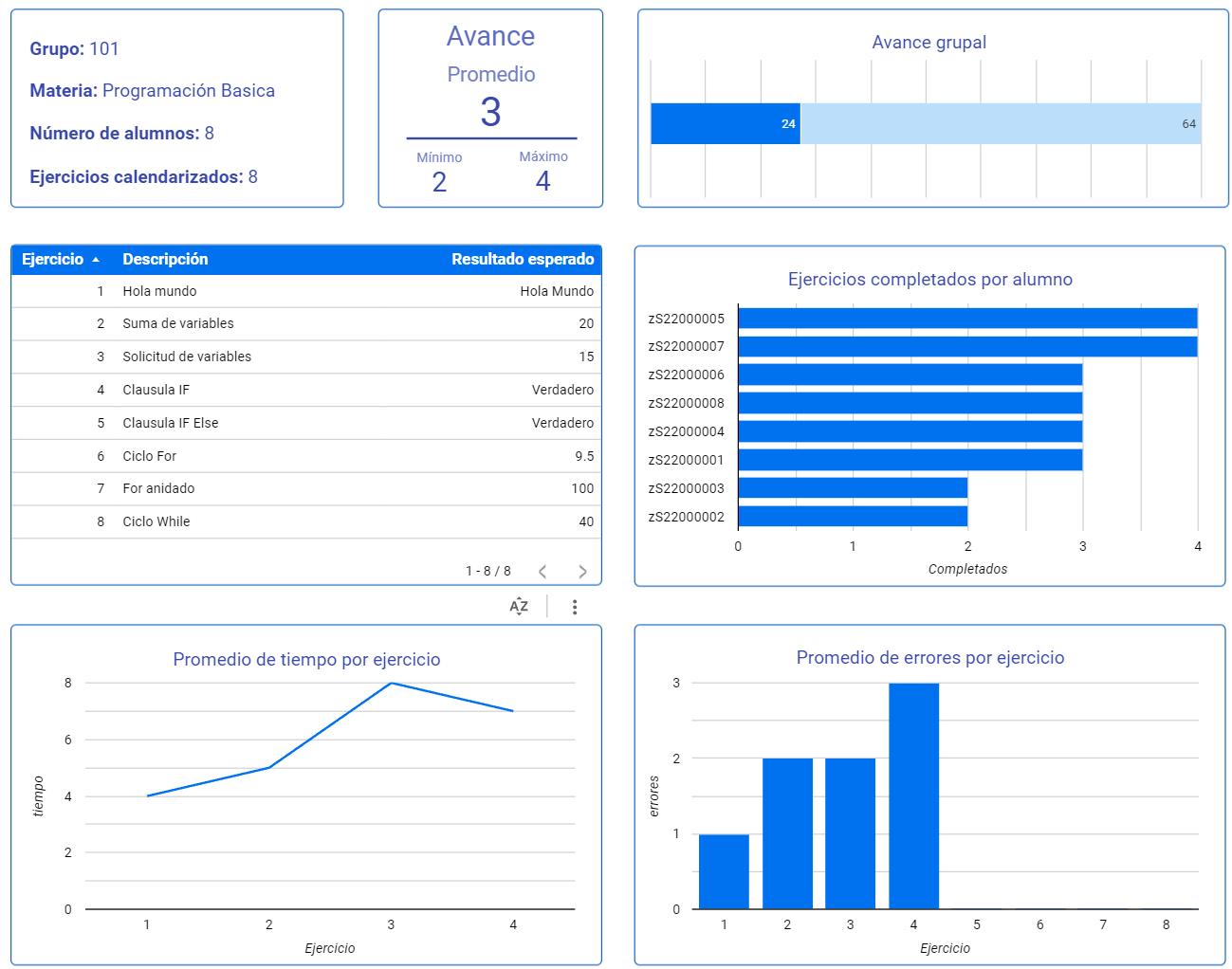Select the bar for student zS22000007

[x=967, y=346]
